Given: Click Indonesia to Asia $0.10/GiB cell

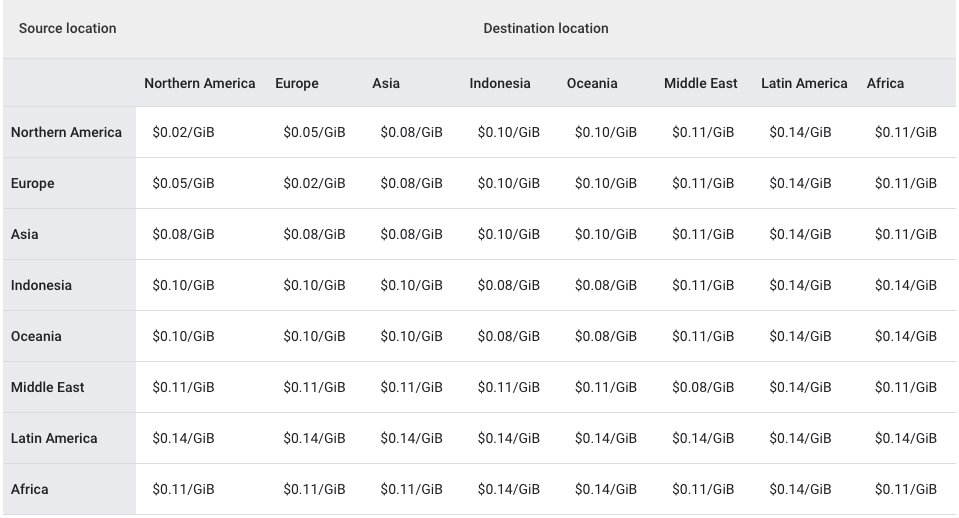Looking at the screenshot, I should click(411, 285).
